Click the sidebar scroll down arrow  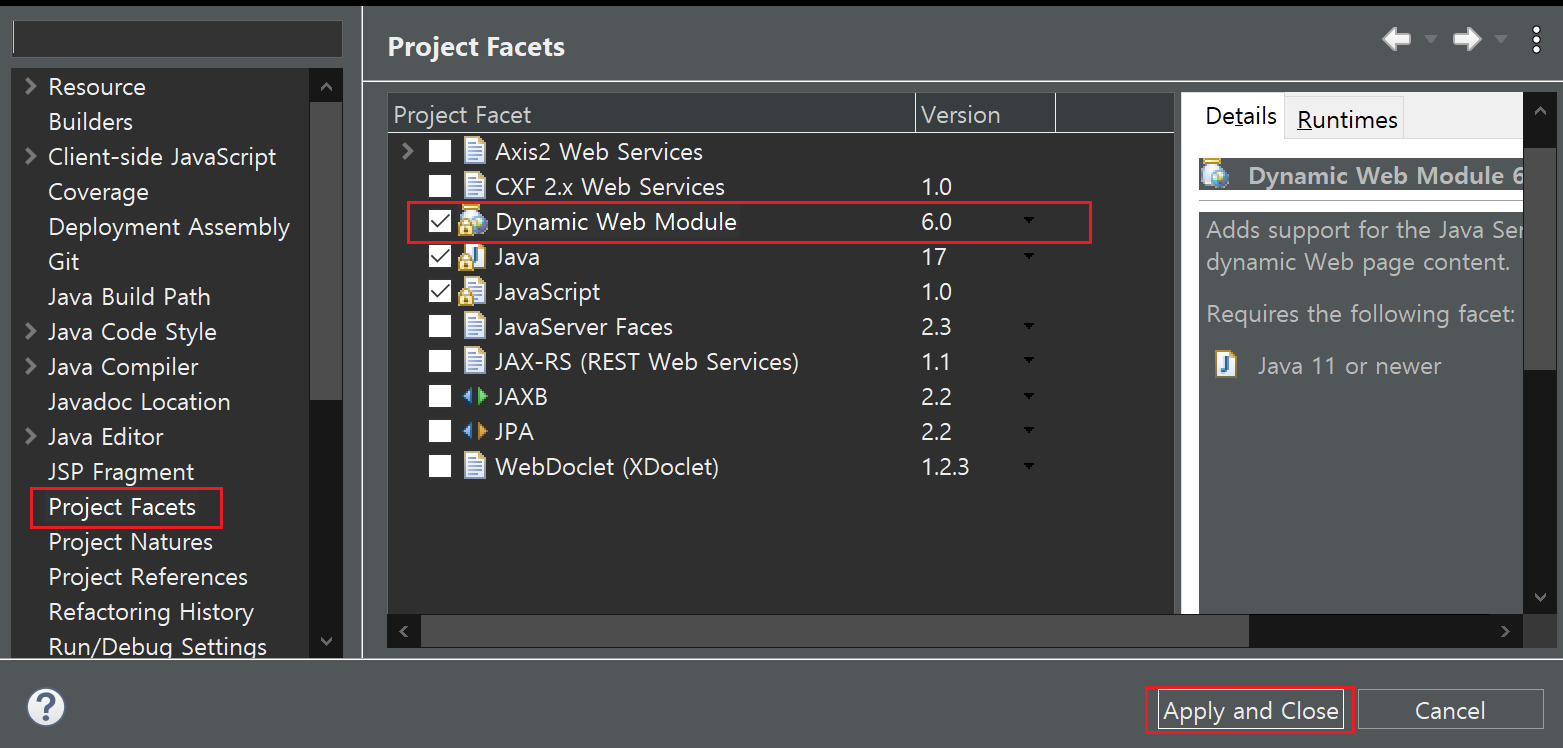[326, 641]
